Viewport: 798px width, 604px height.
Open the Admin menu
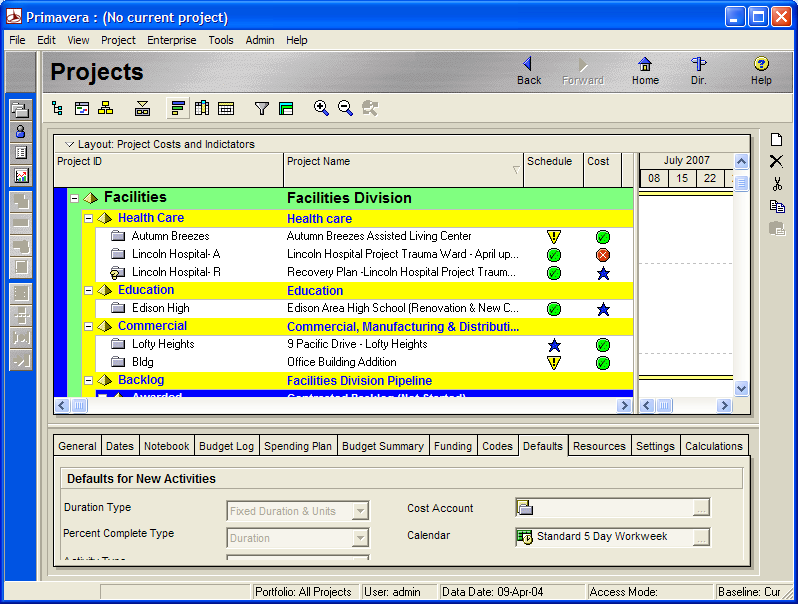tap(260, 40)
